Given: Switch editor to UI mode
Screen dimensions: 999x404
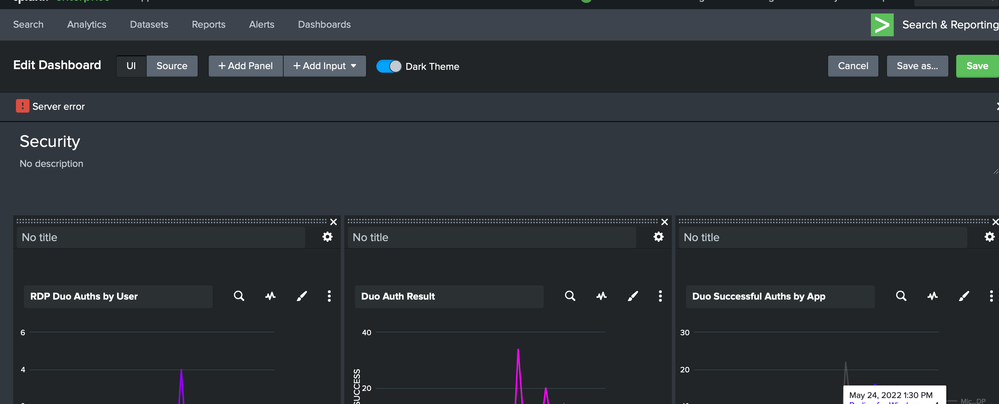Looking at the screenshot, I should pyautogui.click(x=131, y=66).
